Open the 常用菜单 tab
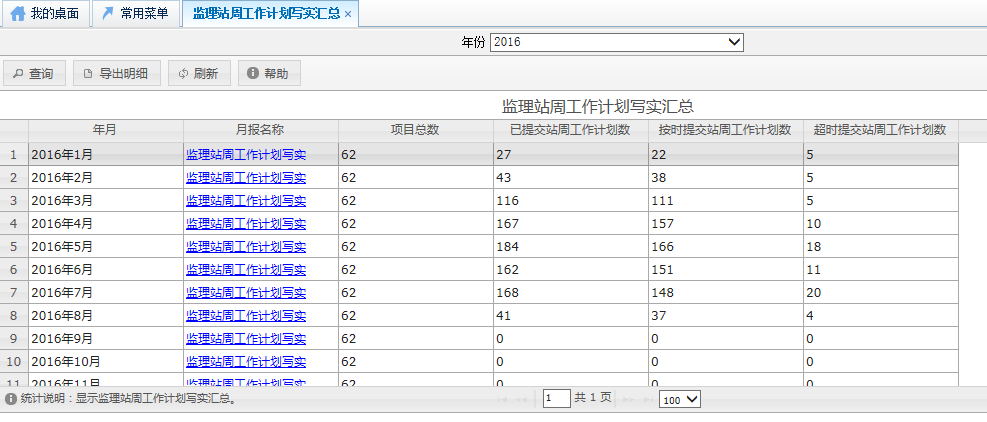Viewport: 987px width, 422px height. (x=135, y=14)
